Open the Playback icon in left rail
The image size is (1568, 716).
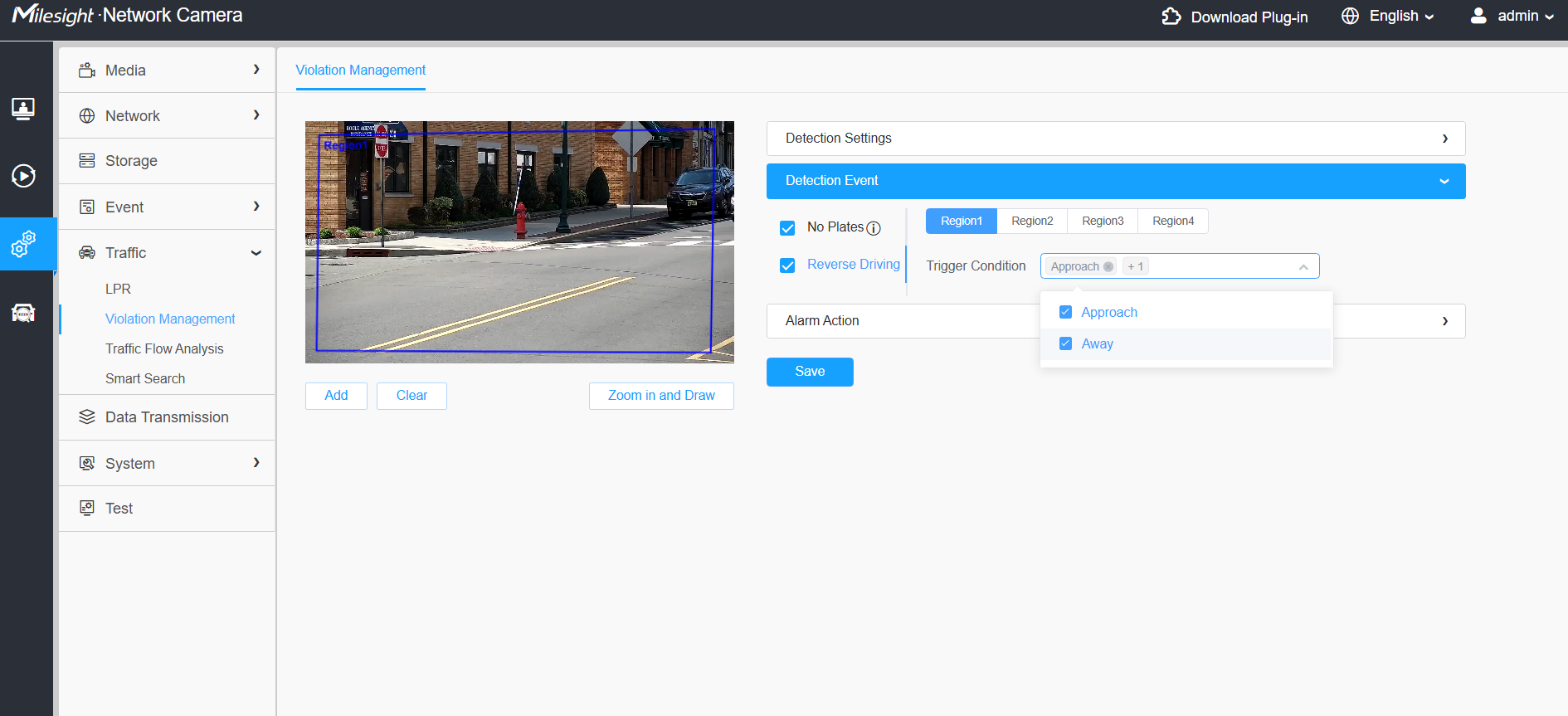tap(23, 176)
